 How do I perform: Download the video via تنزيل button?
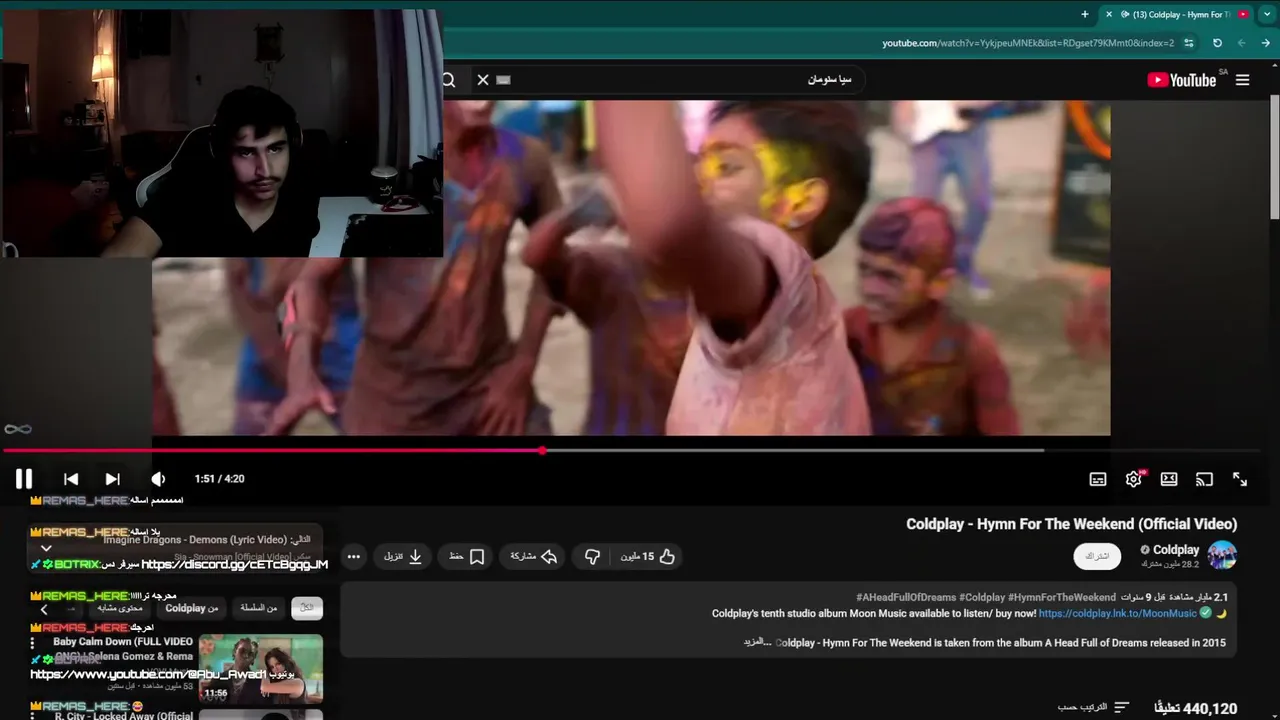[x=404, y=556]
